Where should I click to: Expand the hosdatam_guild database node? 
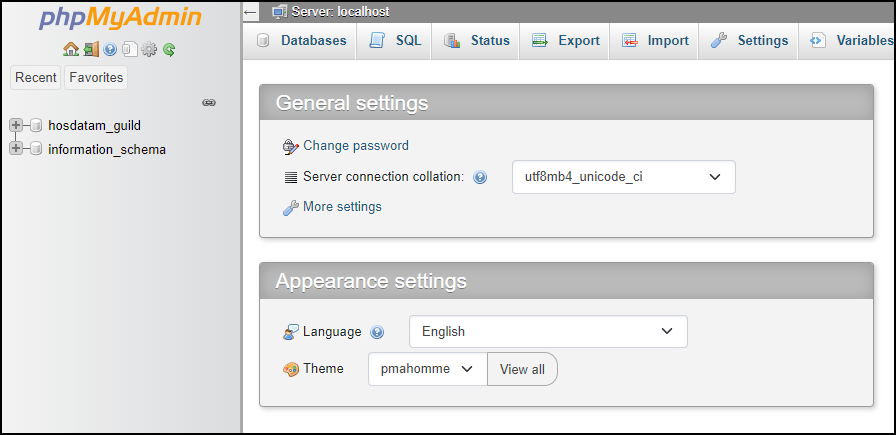pos(16,125)
